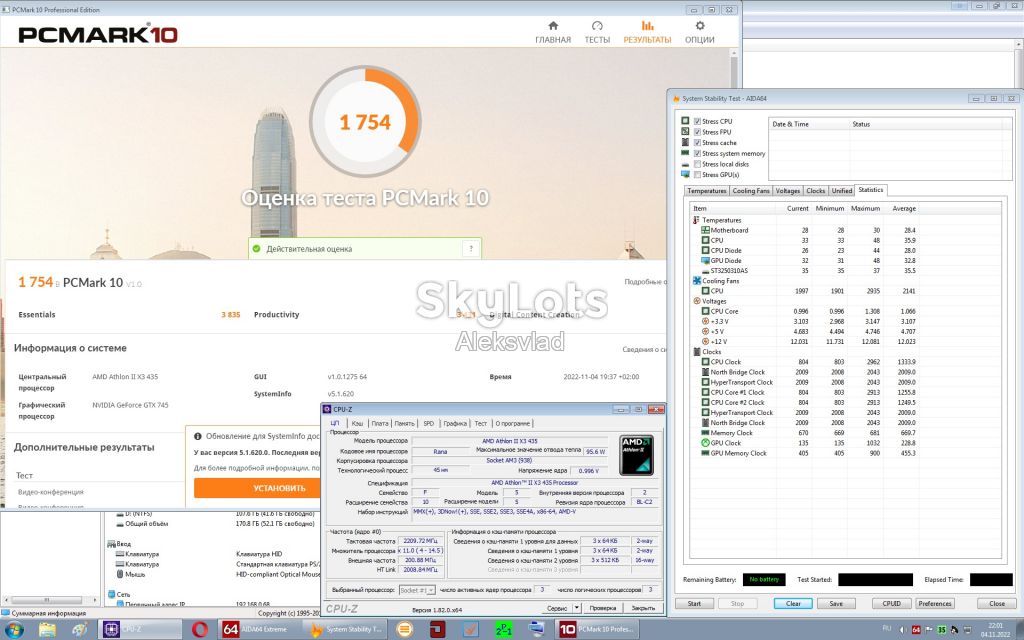Open Windows Explorer folder icon in taskbar
This screenshot has height=640, width=1024.
pos(47,630)
